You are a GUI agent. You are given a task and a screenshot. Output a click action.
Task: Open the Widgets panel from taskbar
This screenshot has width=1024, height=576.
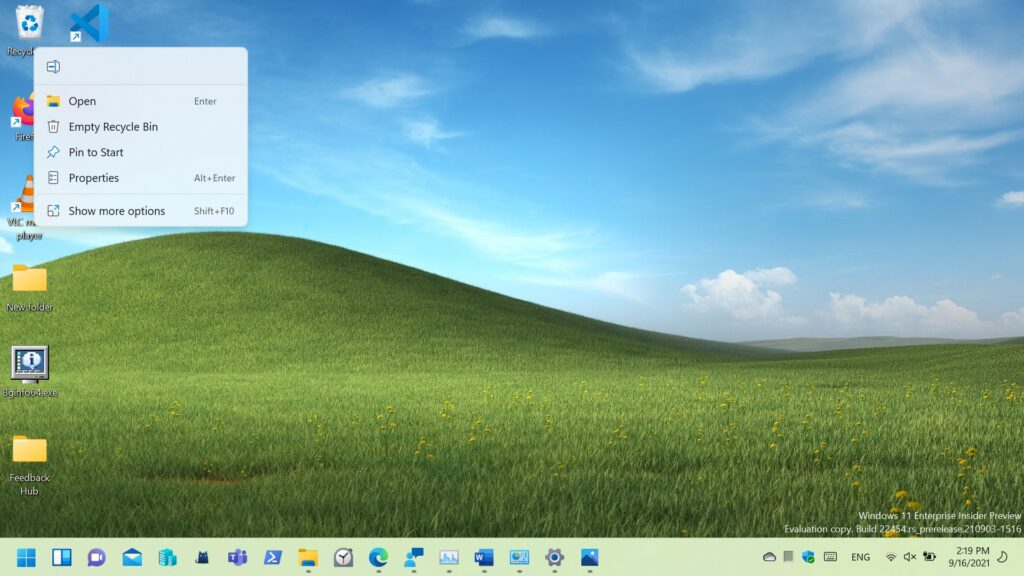point(62,557)
